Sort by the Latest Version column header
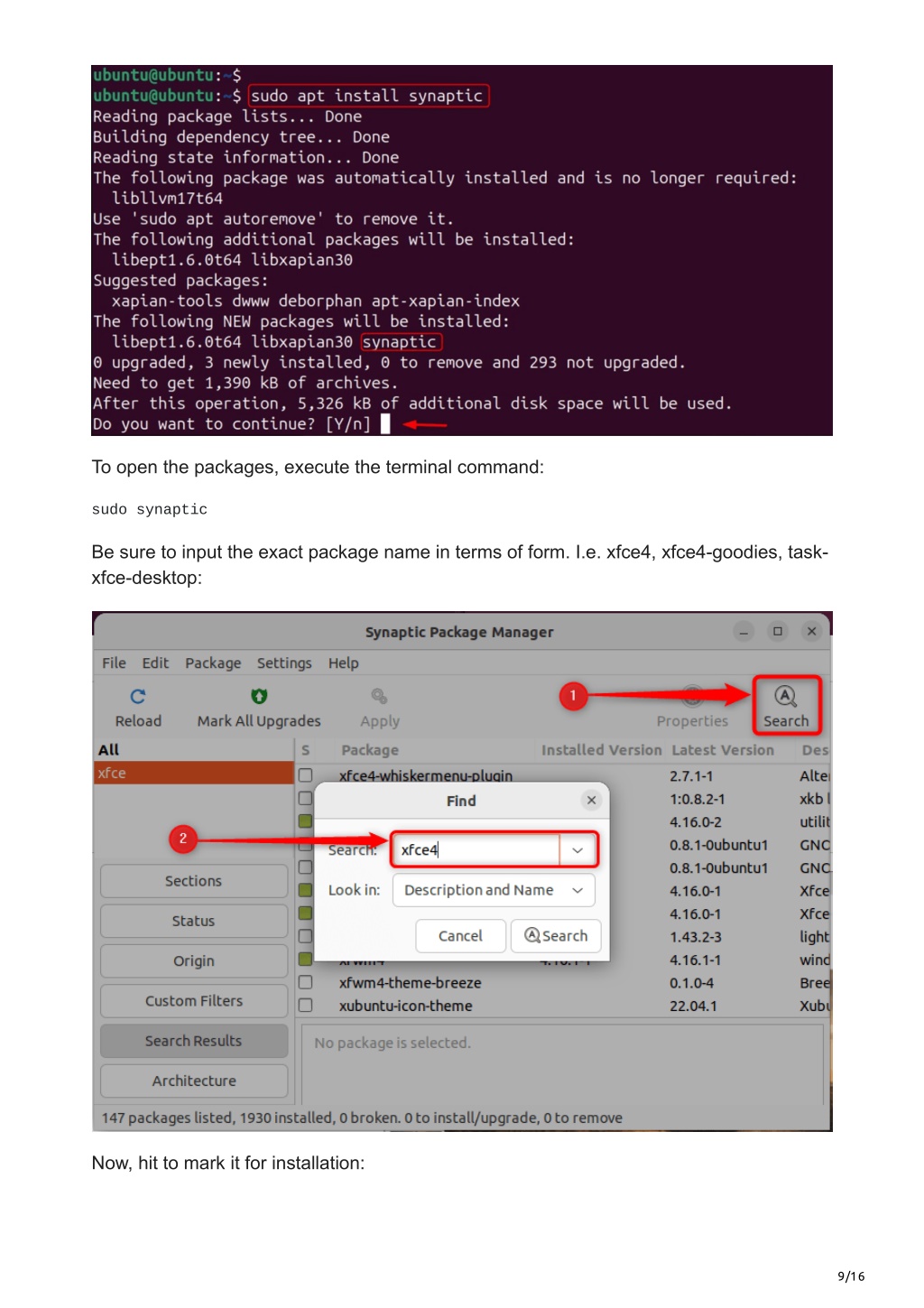The width and height of the screenshot is (924, 1308). (x=723, y=750)
